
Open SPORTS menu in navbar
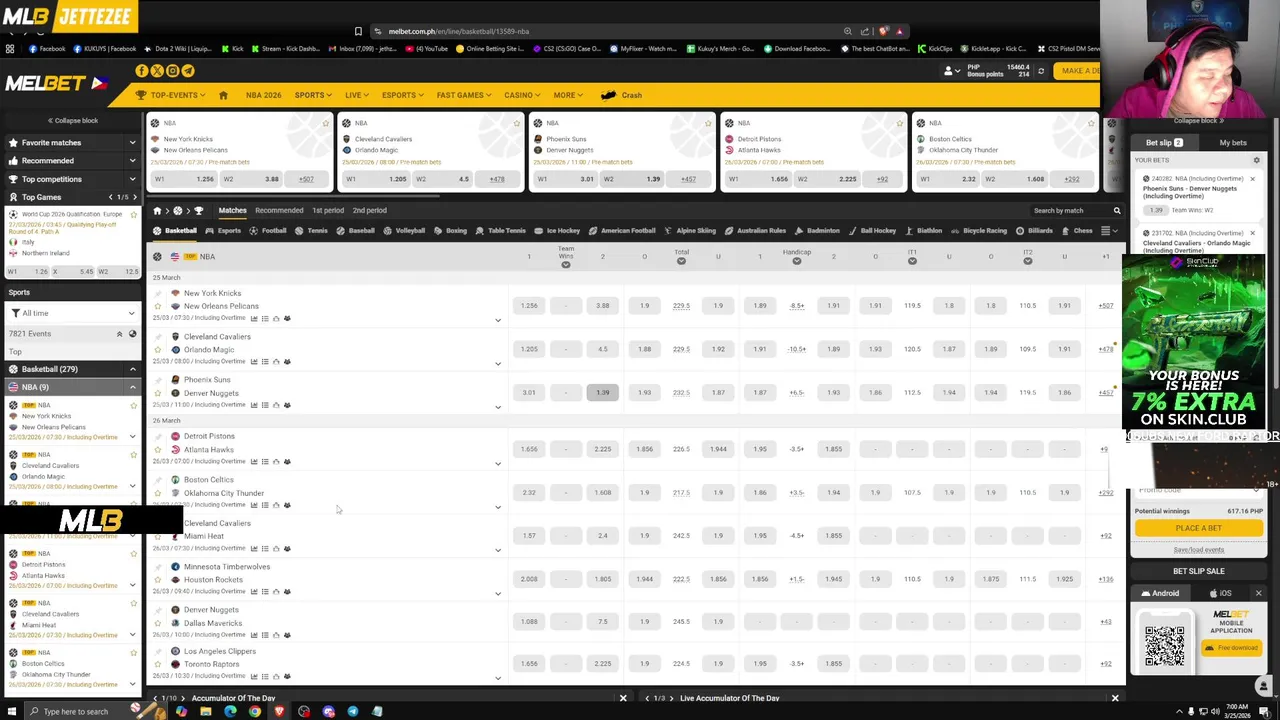coord(313,95)
